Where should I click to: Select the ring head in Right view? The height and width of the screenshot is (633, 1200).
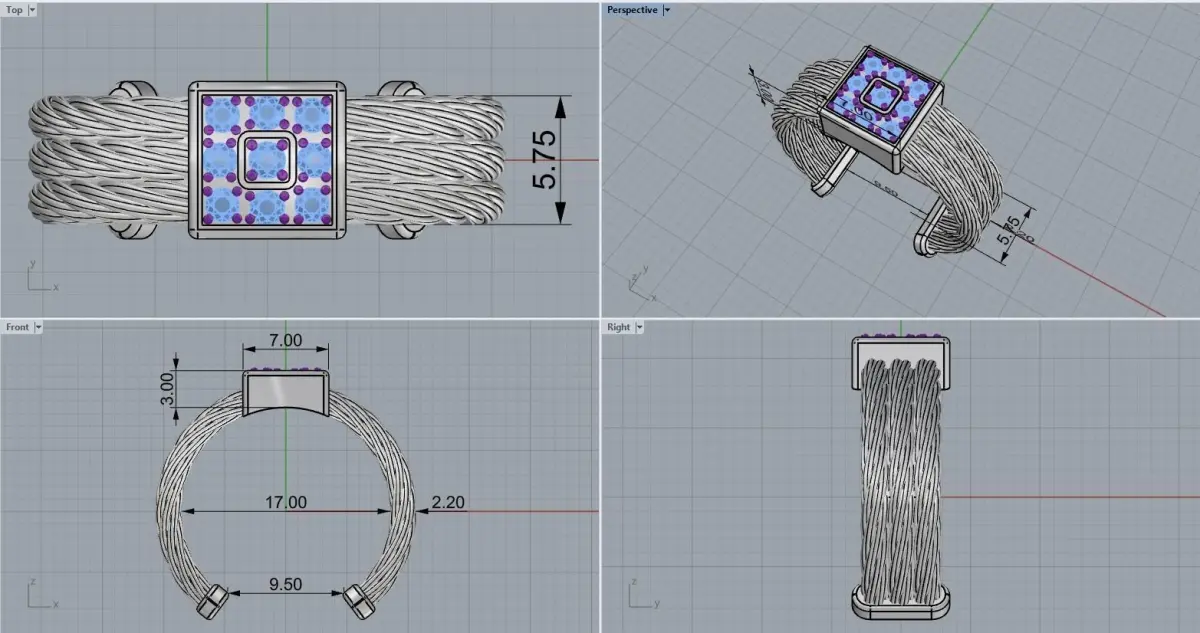900,362
